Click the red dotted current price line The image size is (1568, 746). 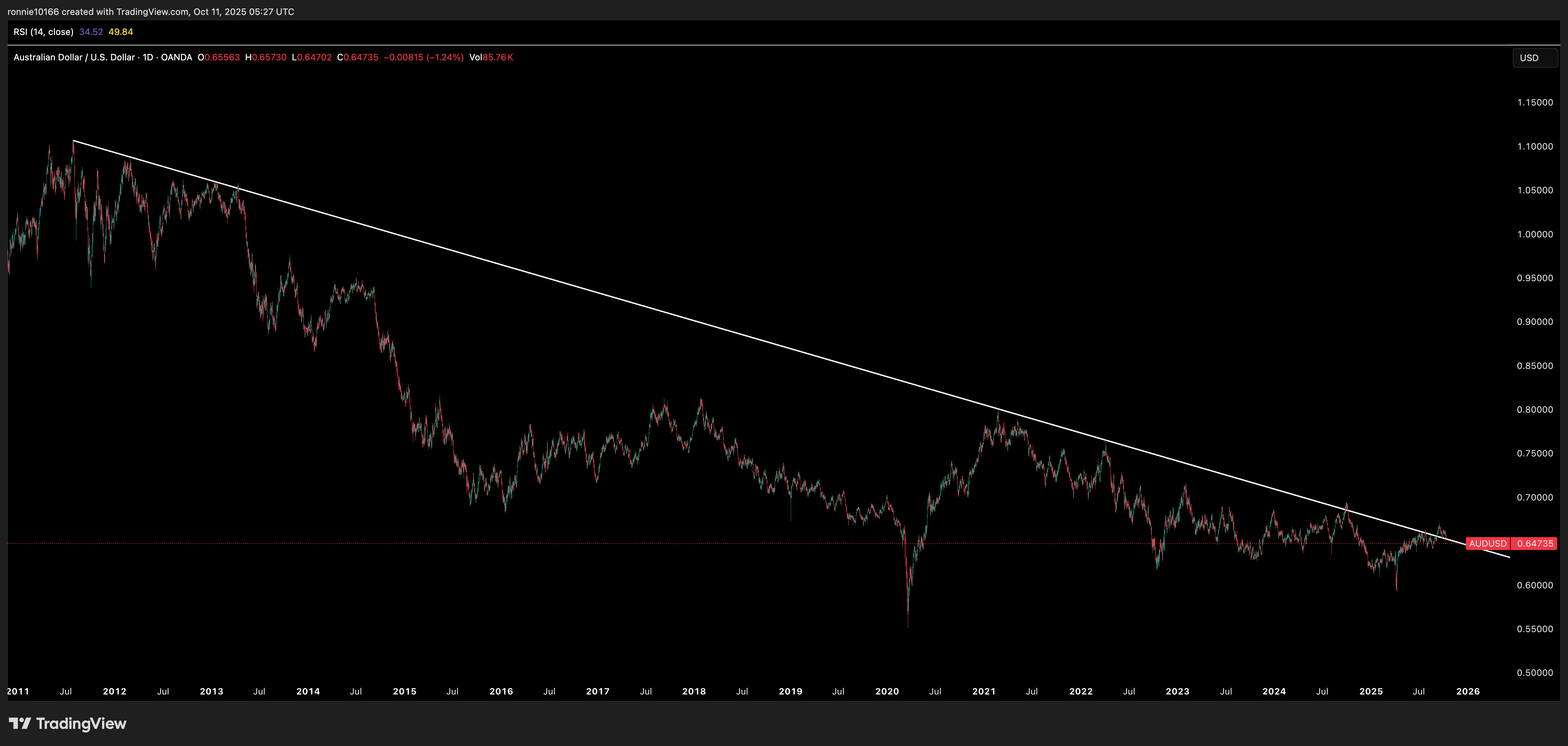point(609,543)
